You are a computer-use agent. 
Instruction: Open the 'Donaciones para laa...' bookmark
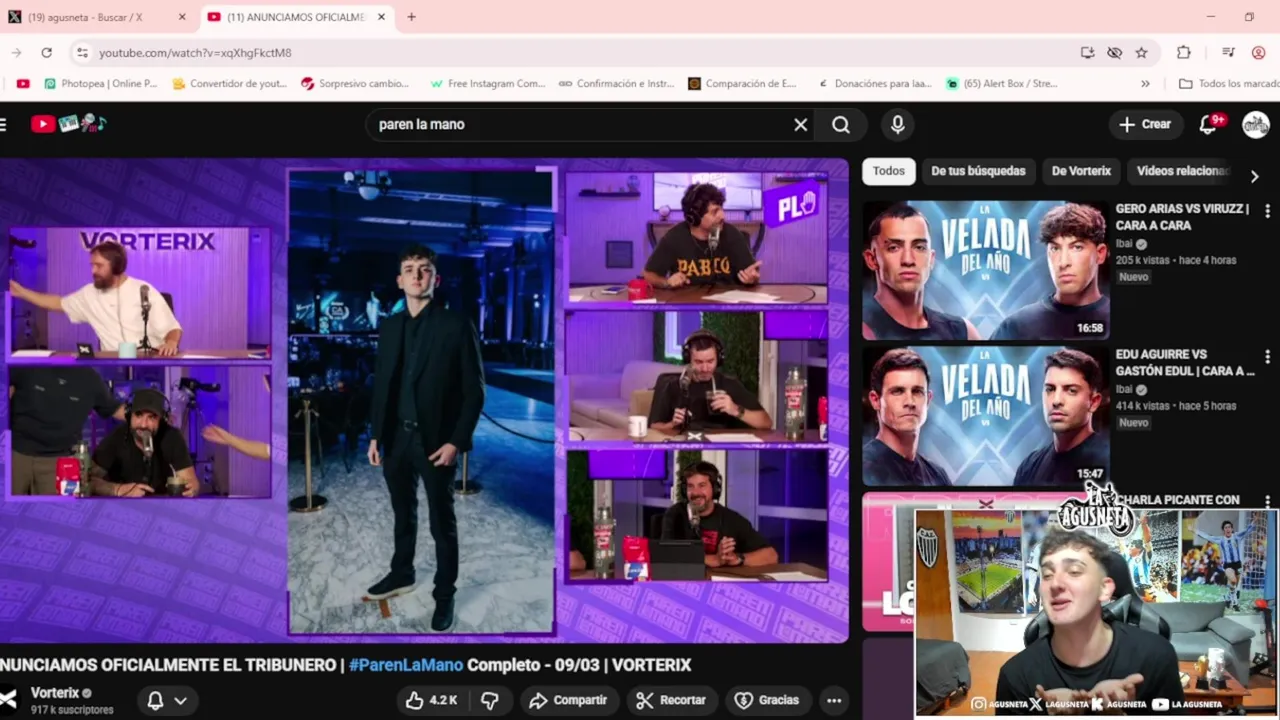pyautogui.click(x=874, y=84)
